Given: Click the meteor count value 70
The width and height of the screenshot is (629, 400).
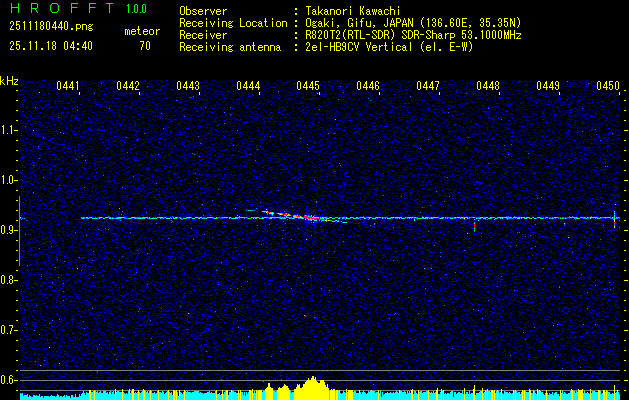Looking at the screenshot, I should [x=144, y=46].
